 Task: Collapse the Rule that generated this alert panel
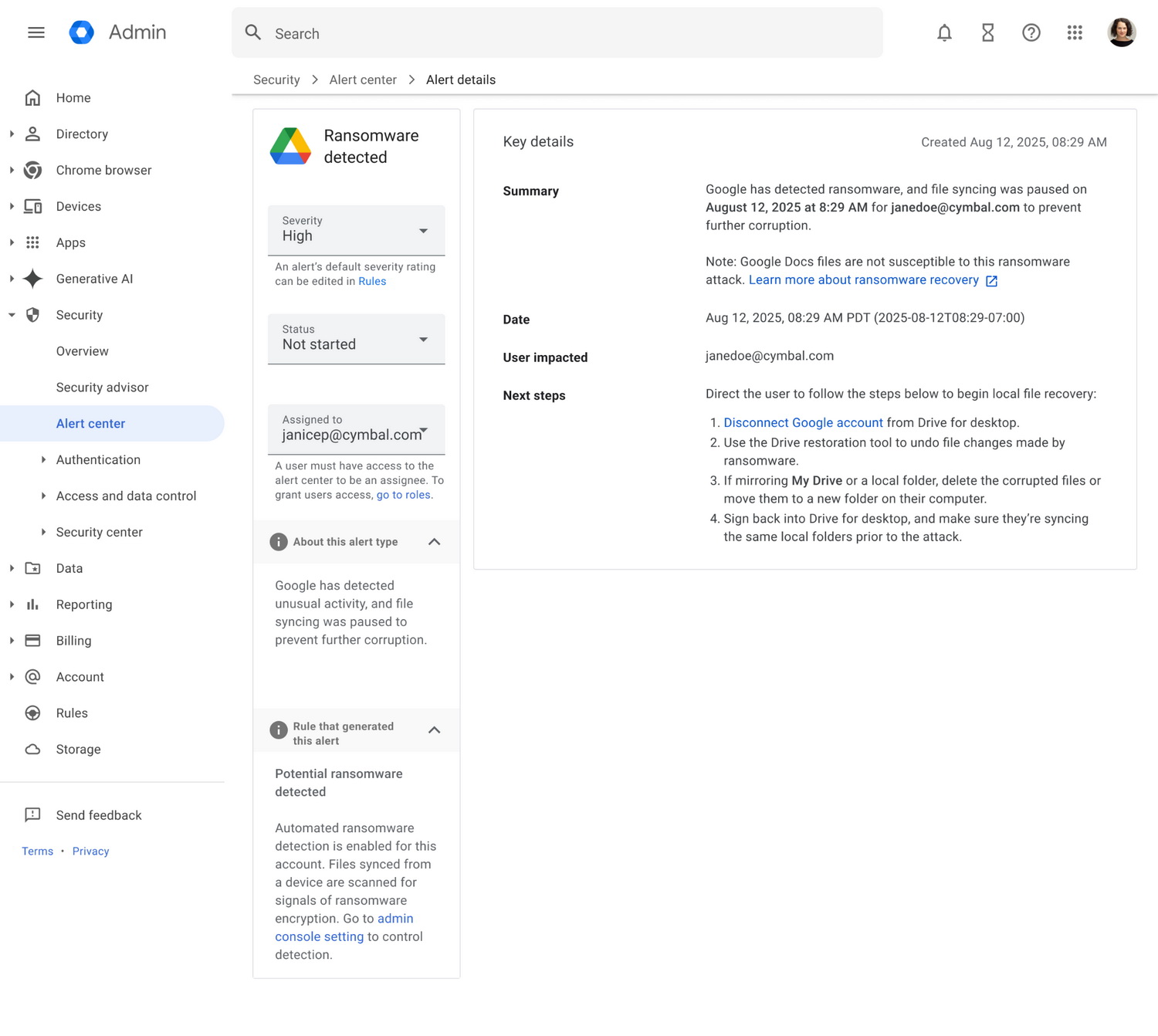434,730
